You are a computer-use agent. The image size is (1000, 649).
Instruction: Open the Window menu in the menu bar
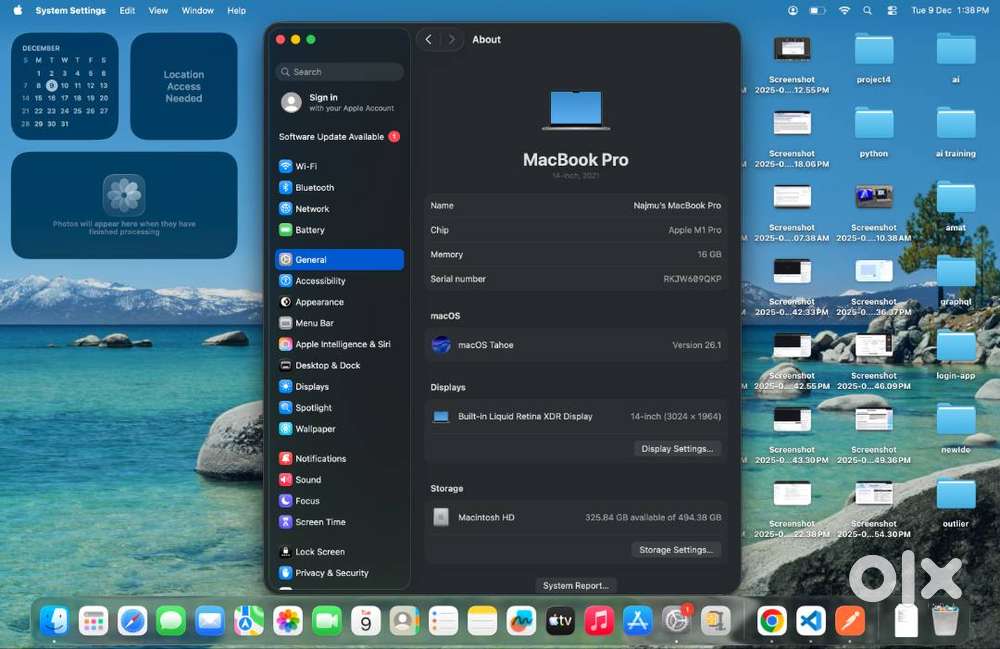[197, 10]
